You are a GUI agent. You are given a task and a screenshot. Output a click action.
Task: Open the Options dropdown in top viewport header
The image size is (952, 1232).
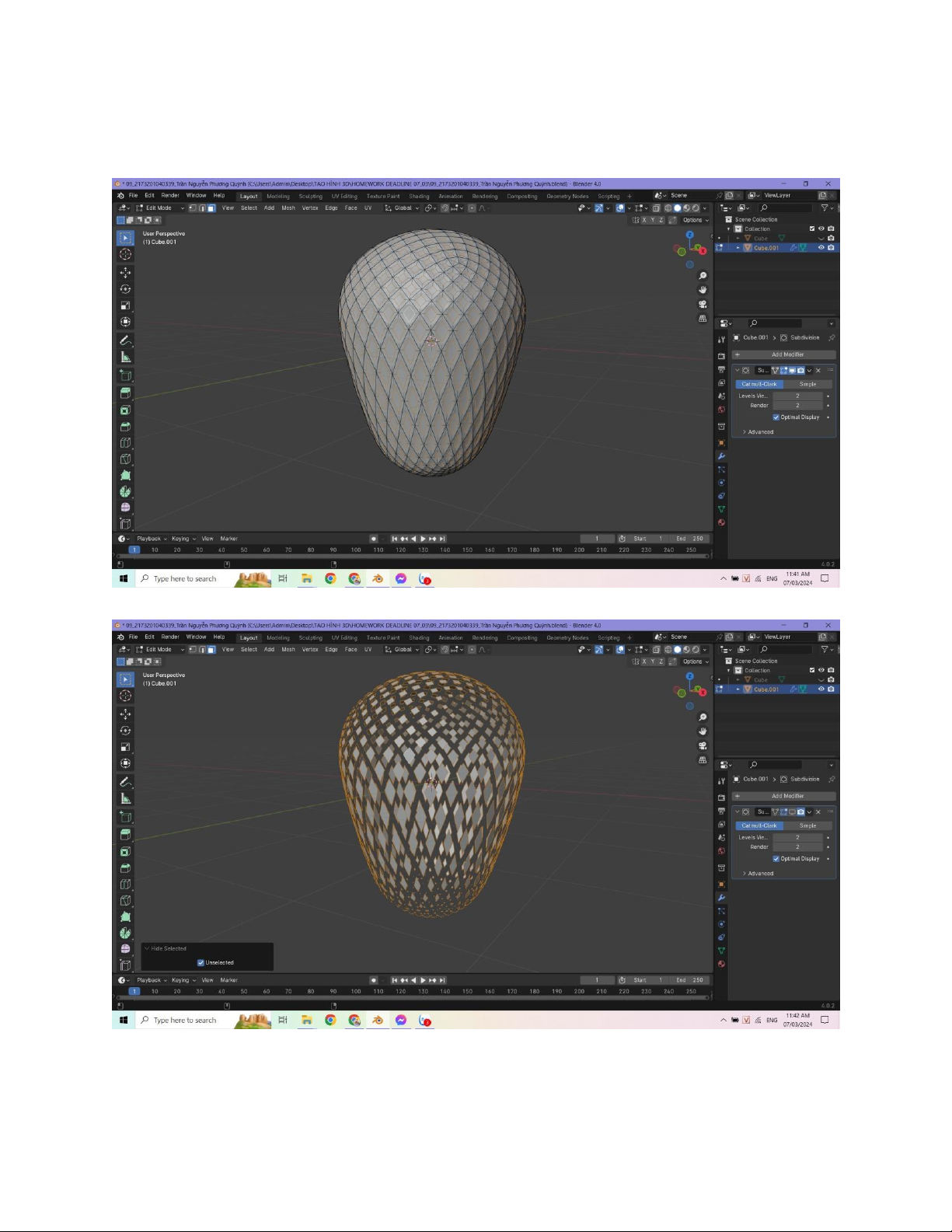tap(696, 220)
